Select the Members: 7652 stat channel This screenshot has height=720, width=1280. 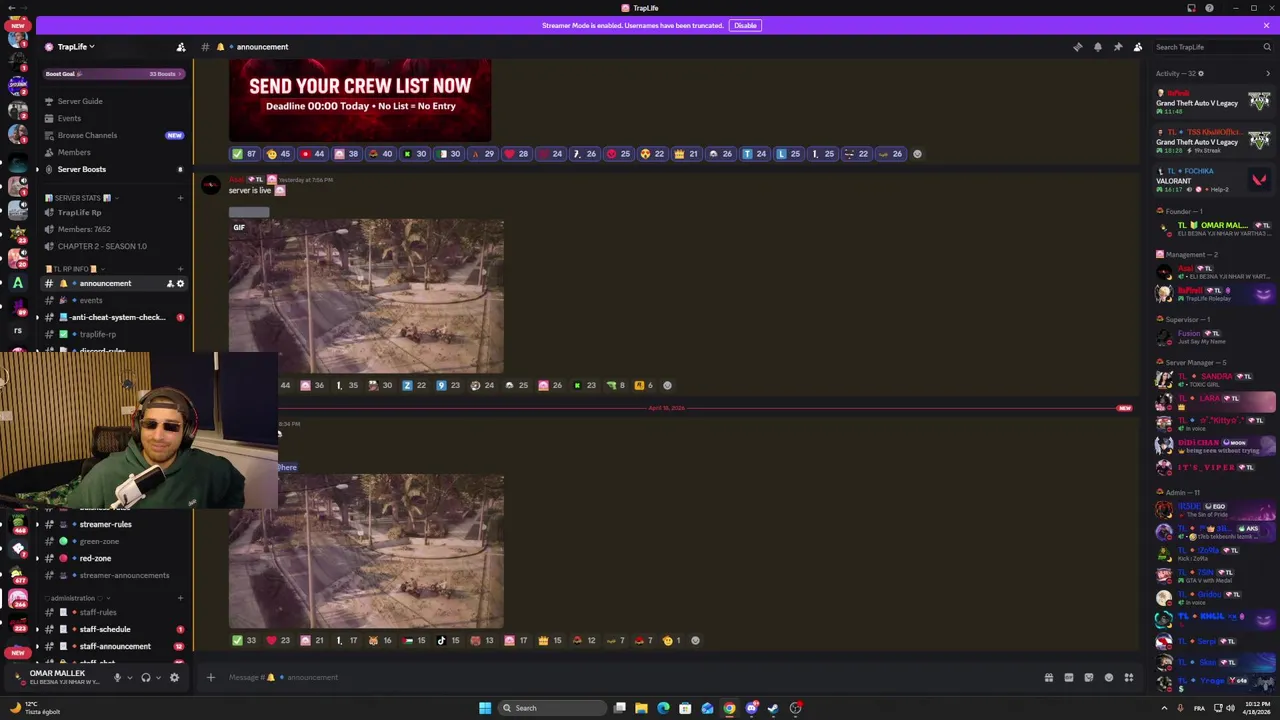click(84, 229)
